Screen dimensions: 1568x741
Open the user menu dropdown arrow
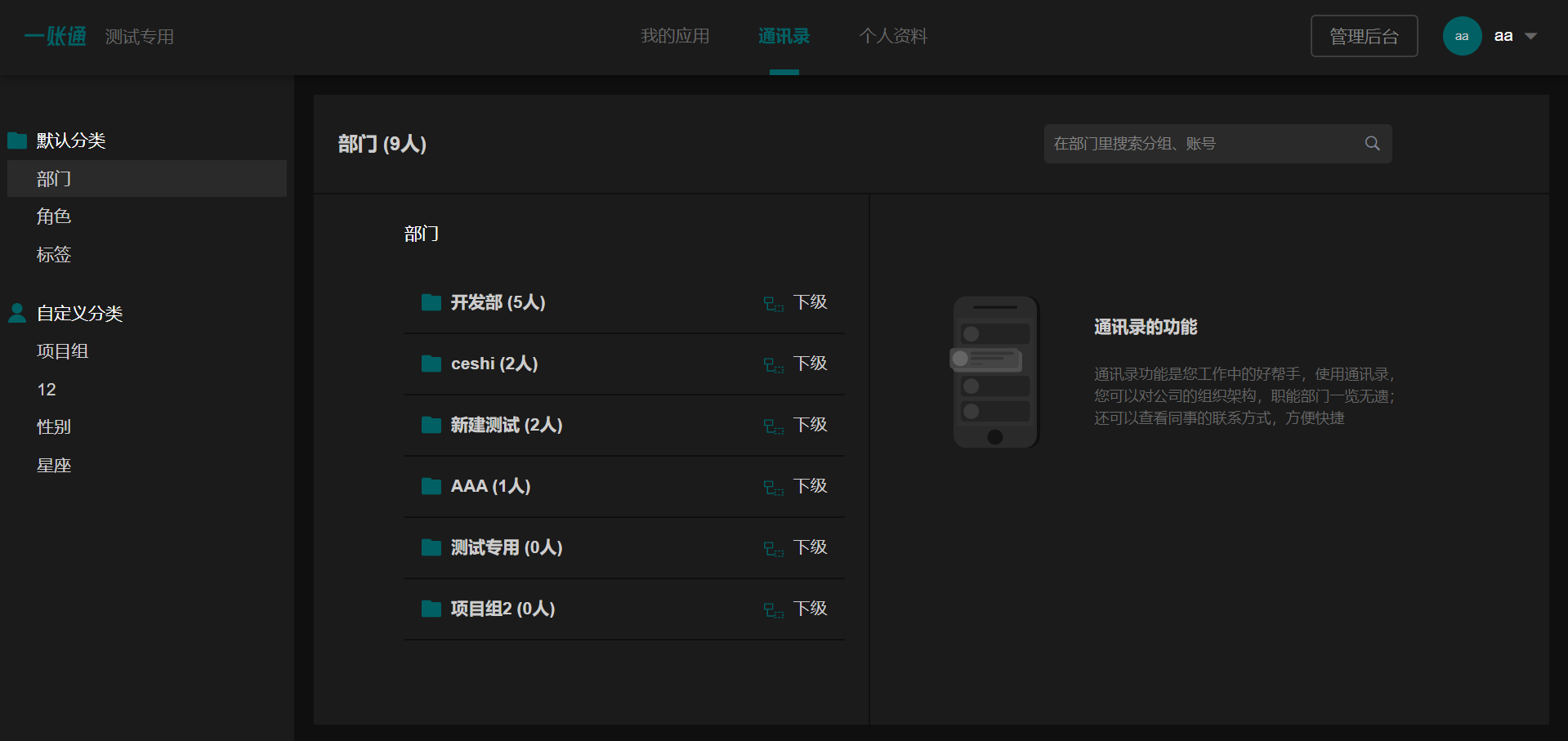(x=1530, y=36)
